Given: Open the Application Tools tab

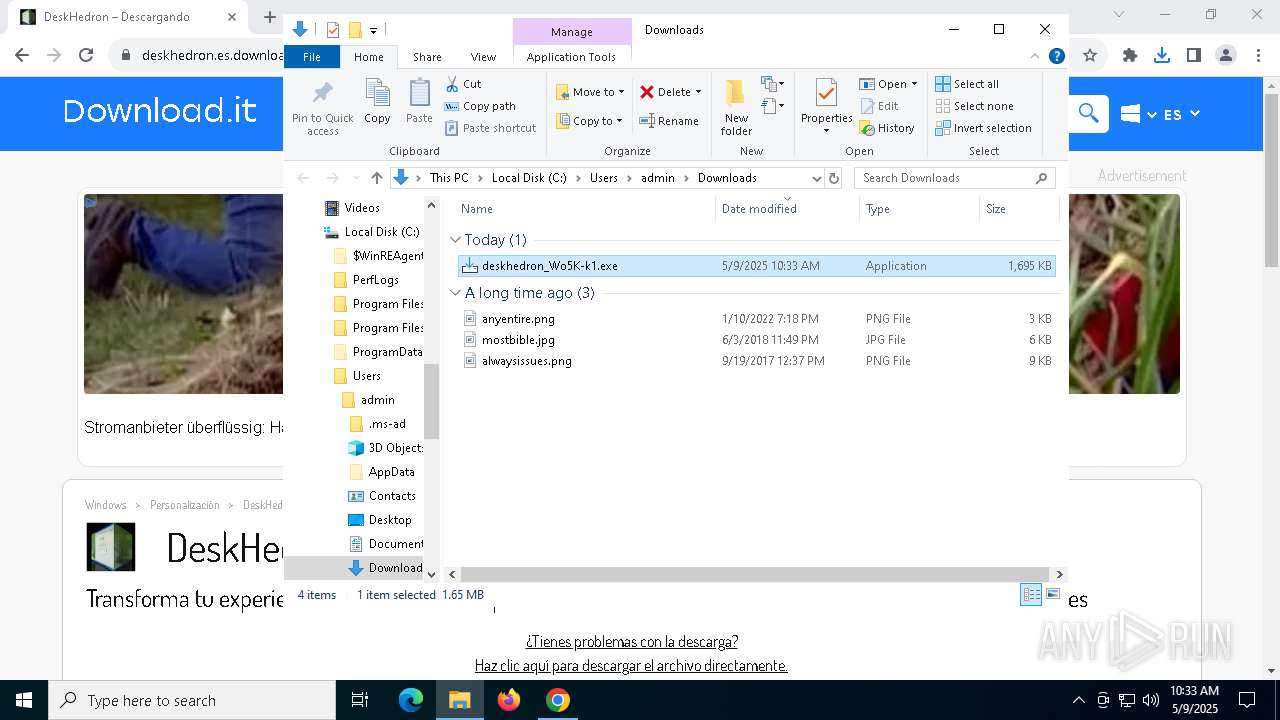Looking at the screenshot, I should [571, 57].
